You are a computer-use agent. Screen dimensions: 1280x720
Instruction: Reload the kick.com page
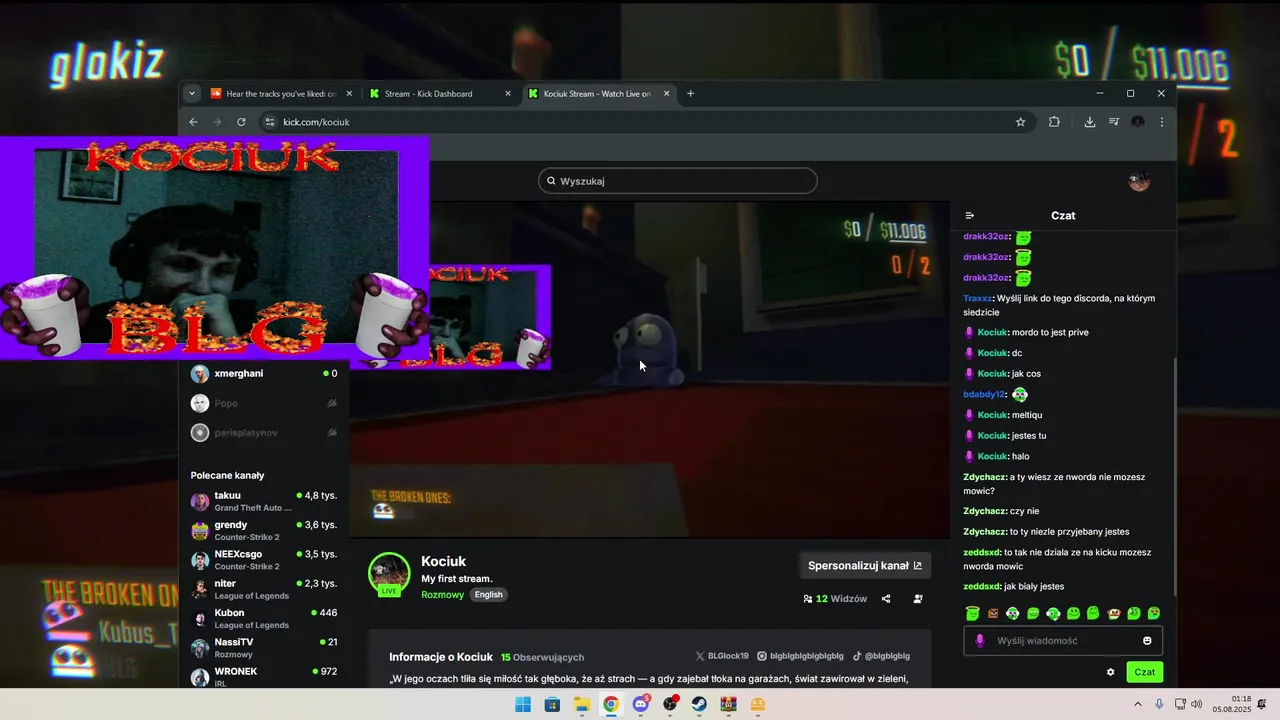click(241, 122)
